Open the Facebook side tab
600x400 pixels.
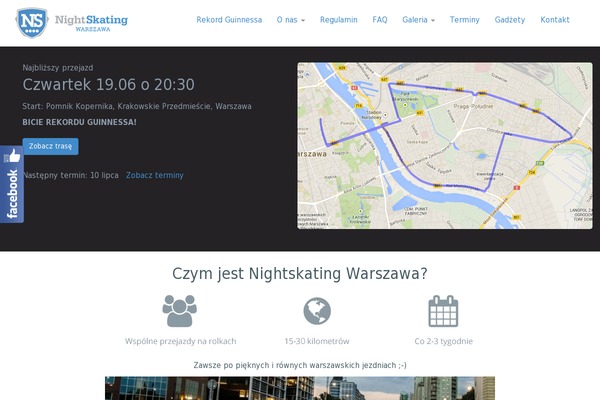12,184
